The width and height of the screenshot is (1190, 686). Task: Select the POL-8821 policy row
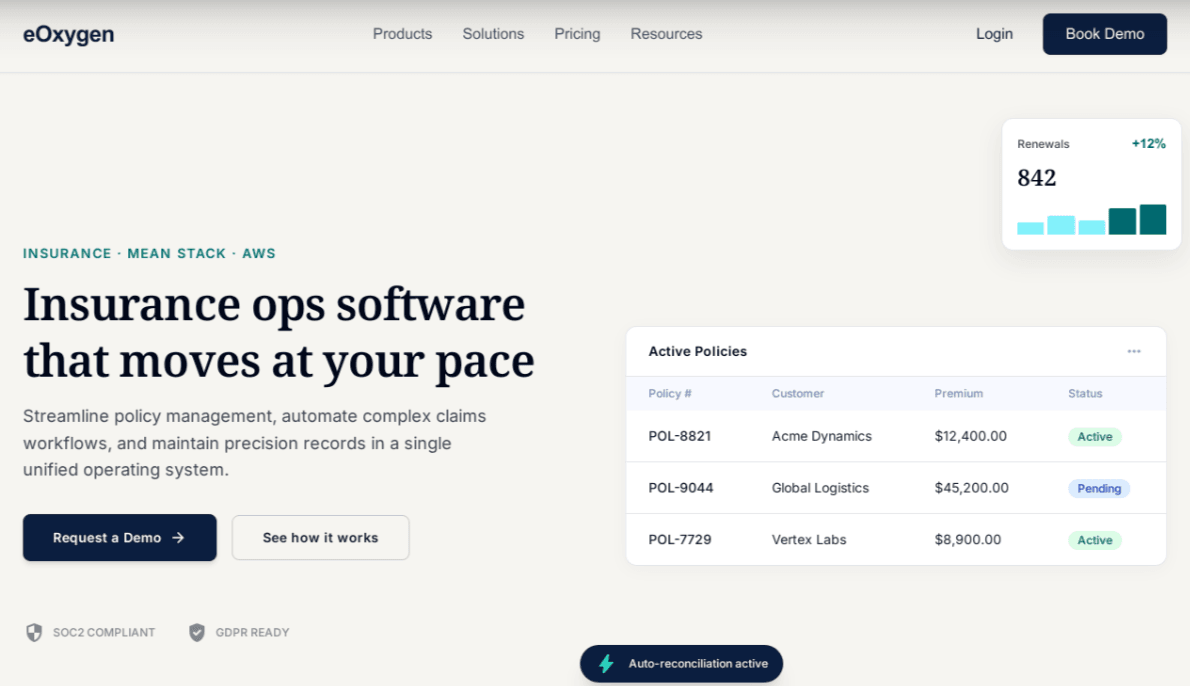tap(680, 436)
